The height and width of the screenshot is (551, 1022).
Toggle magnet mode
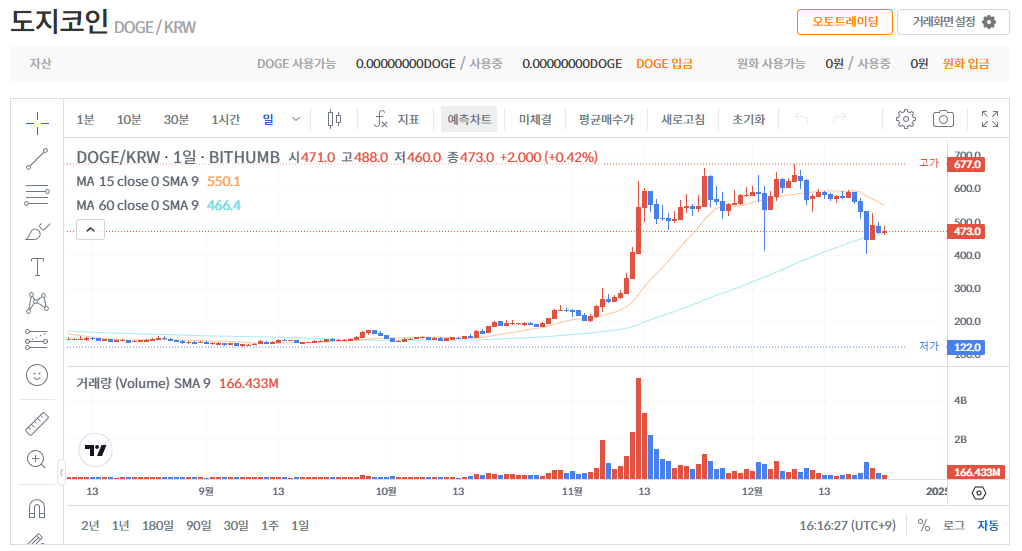[37, 508]
